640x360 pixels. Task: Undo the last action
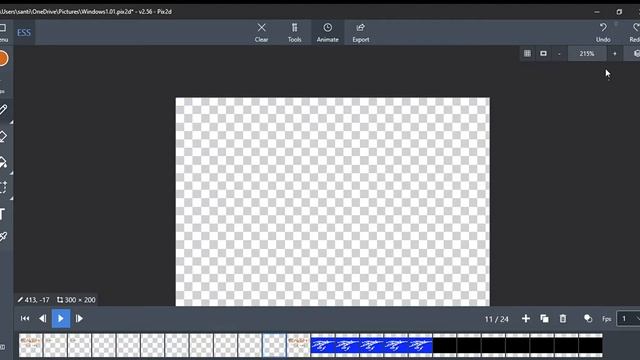point(603,33)
